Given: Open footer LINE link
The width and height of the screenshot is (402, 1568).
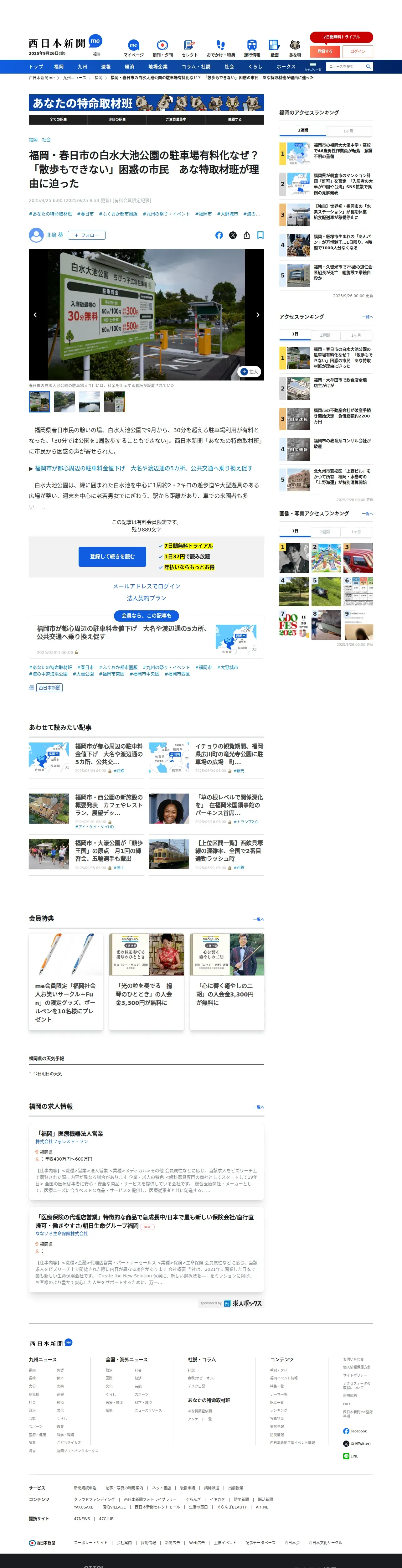Looking at the screenshot, I should [351, 1456].
